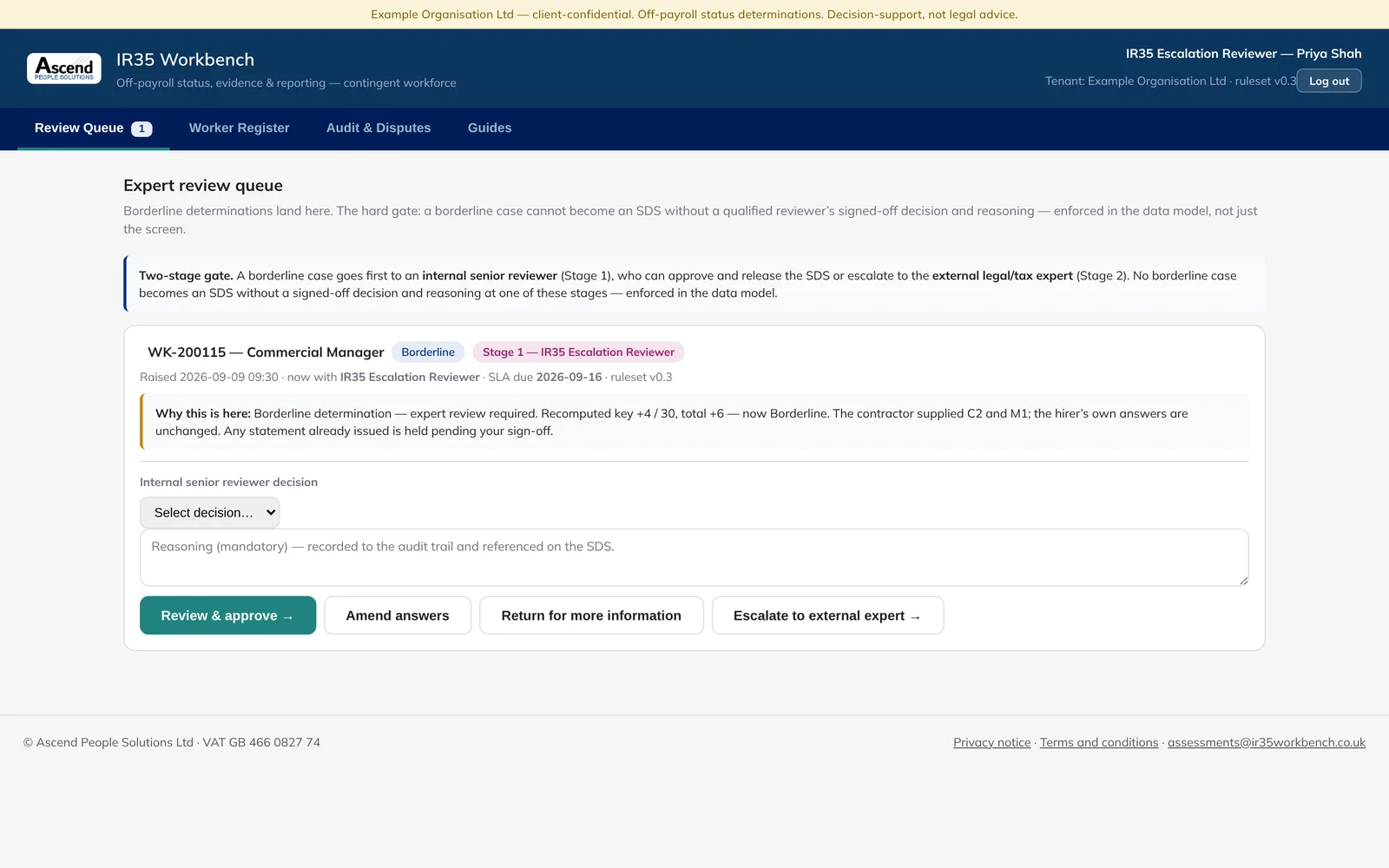Focus the mandatory Reasoning text area
The height and width of the screenshot is (868, 1389).
694,557
